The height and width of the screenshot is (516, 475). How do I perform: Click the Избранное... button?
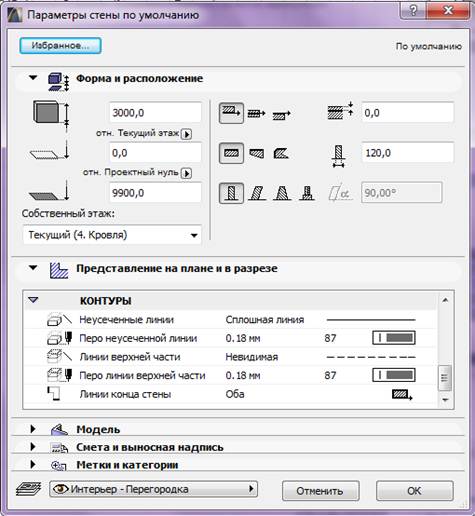click(60, 46)
